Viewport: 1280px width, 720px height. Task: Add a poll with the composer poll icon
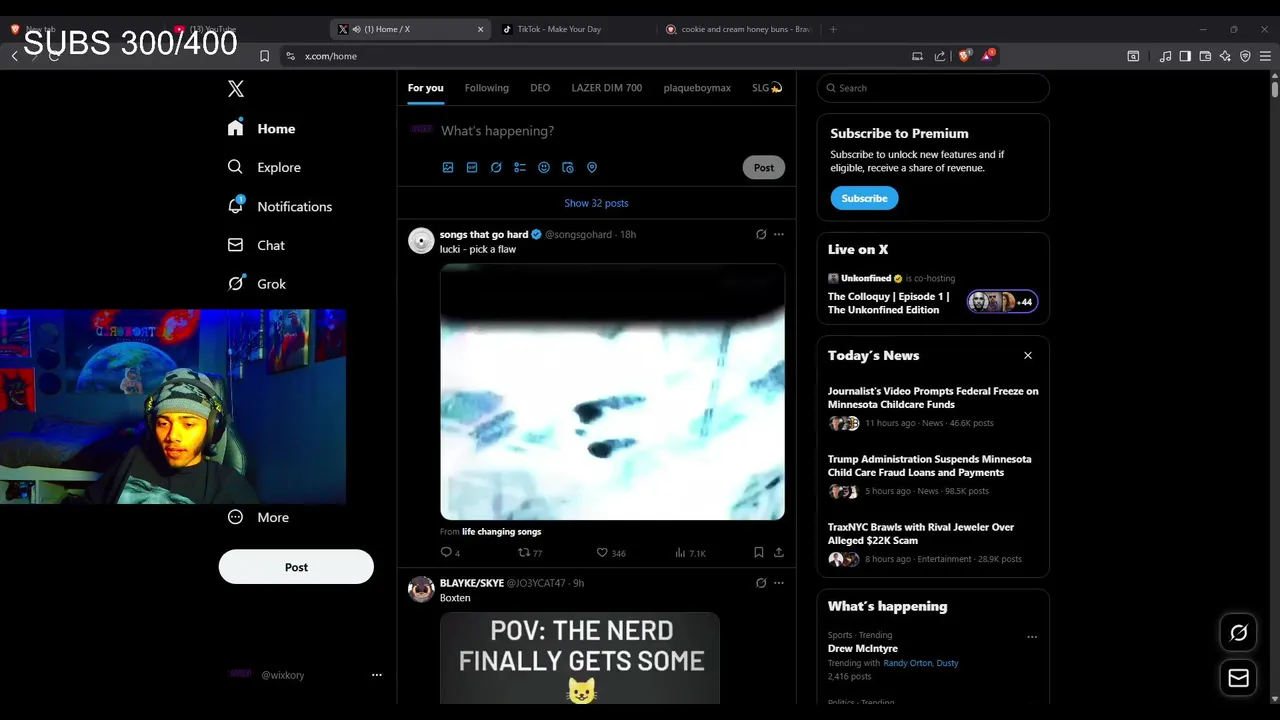click(520, 168)
